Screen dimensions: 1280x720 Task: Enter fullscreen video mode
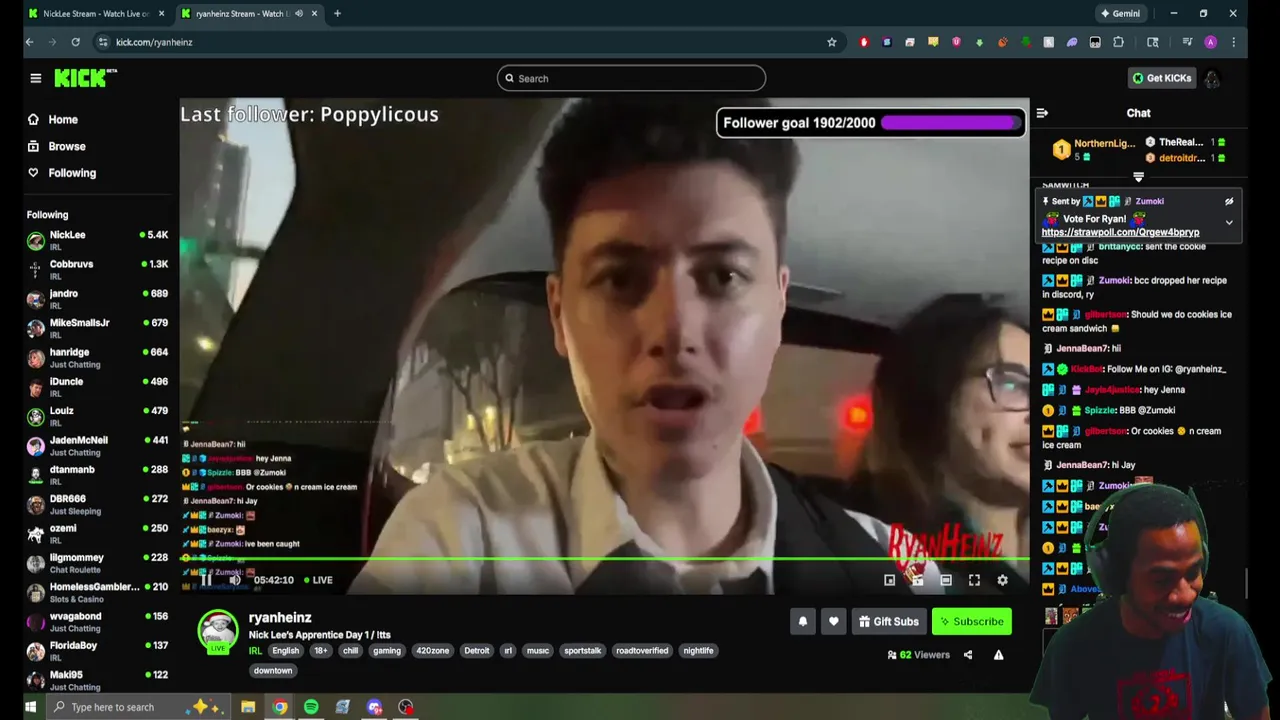coord(974,580)
